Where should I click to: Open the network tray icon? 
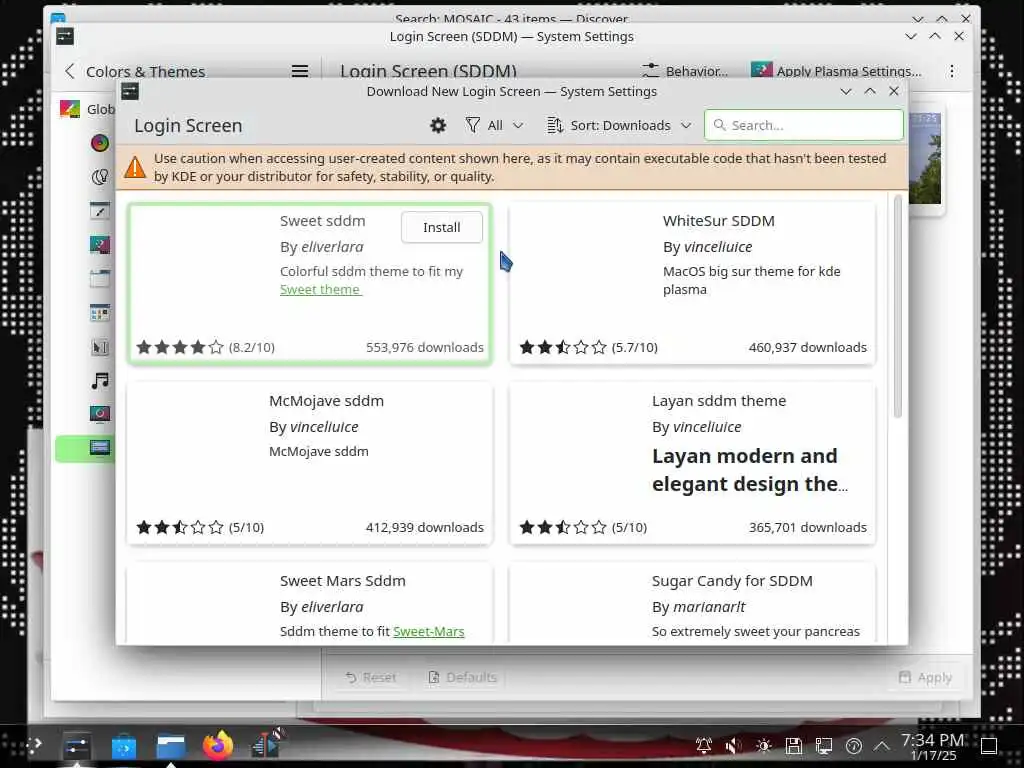824,745
